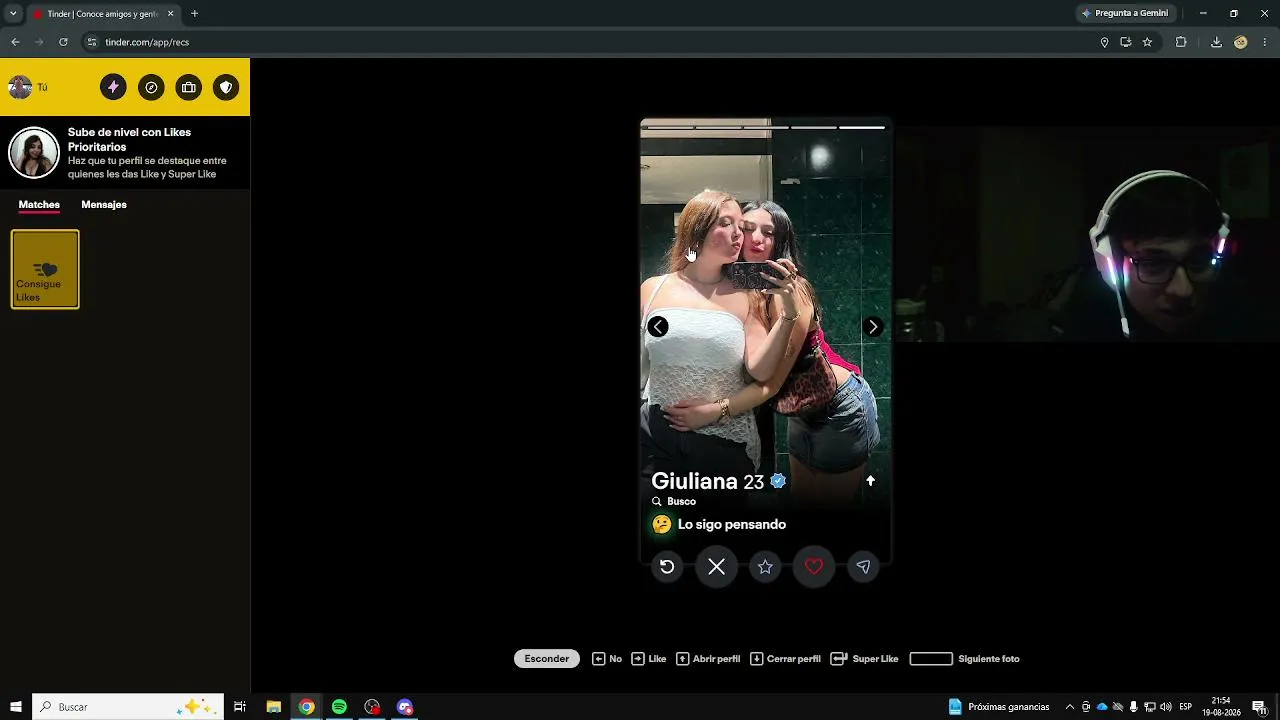Click the 'Like' right-arrow shortcut hint

[649, 659]
